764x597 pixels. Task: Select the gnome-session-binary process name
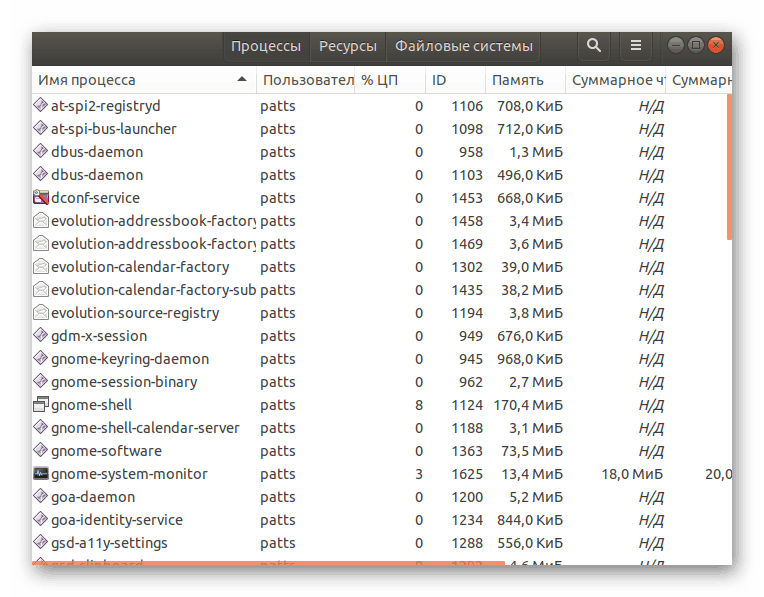(x=124, y=382)
